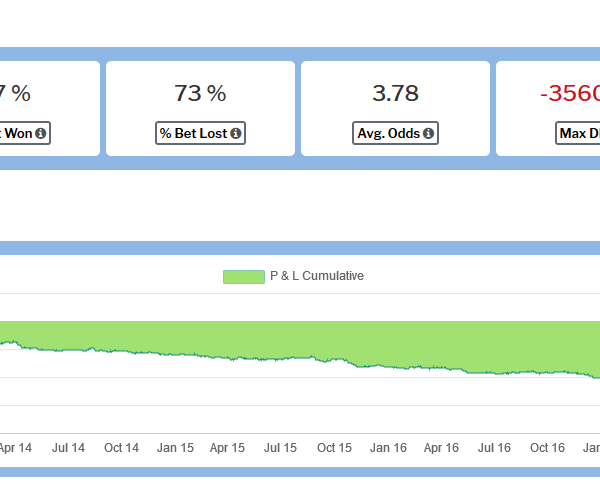Viewport: 600px width, 486px height.
Task: Click the Apr 15 axis label
Action: (x=228, y=448)
